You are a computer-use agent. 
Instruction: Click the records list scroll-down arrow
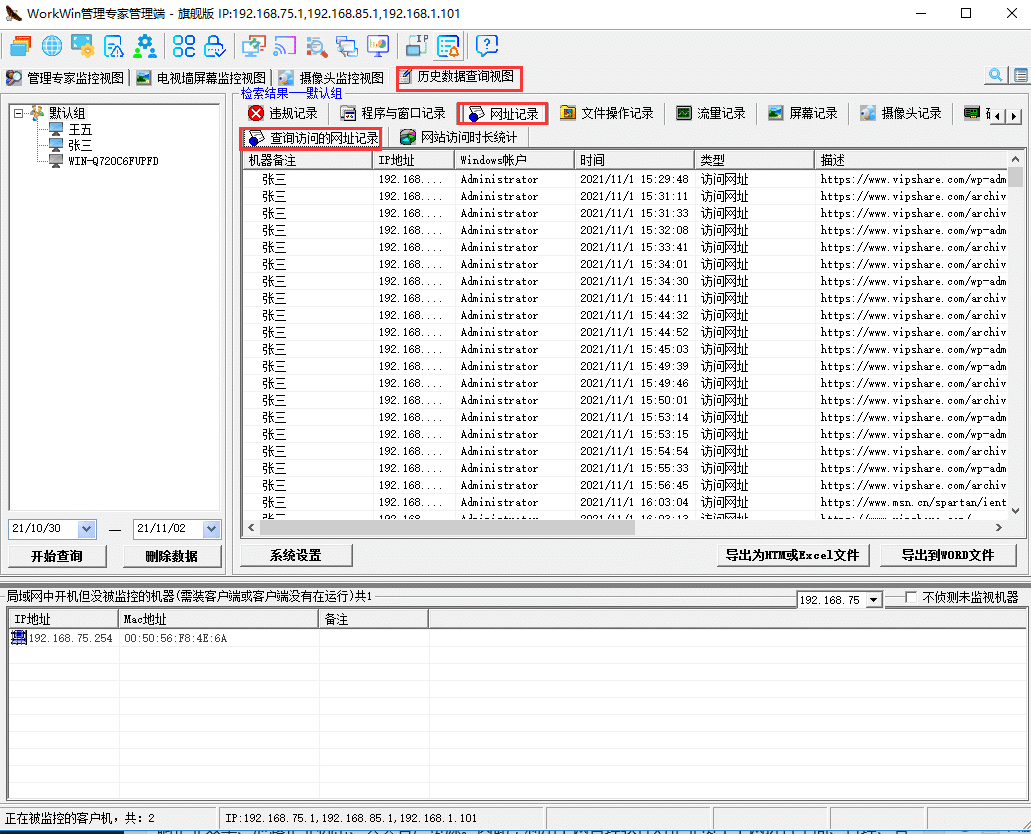[1015, 511]
